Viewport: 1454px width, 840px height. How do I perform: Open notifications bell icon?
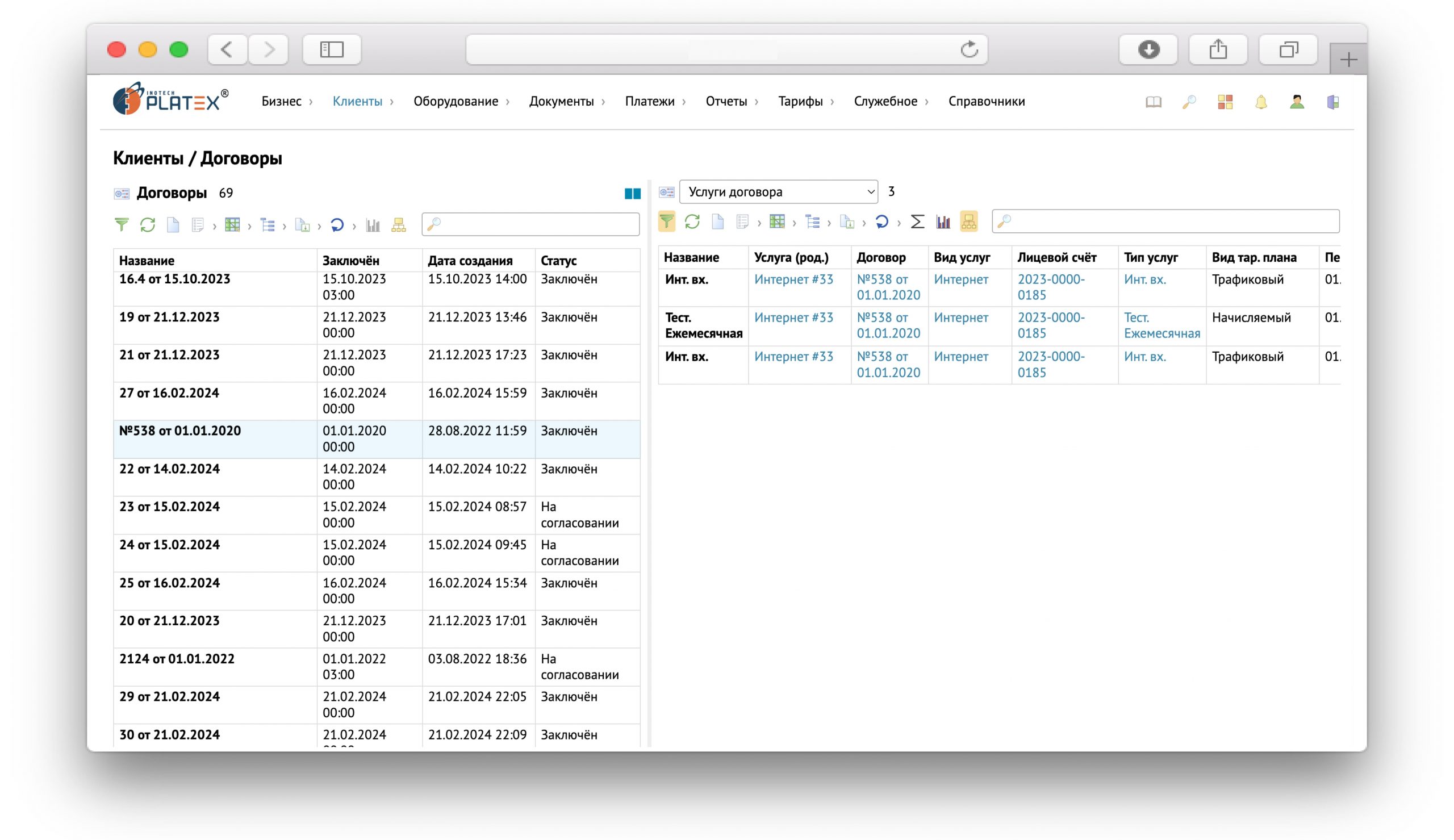pyautogui.click(x=1261, y=102)
